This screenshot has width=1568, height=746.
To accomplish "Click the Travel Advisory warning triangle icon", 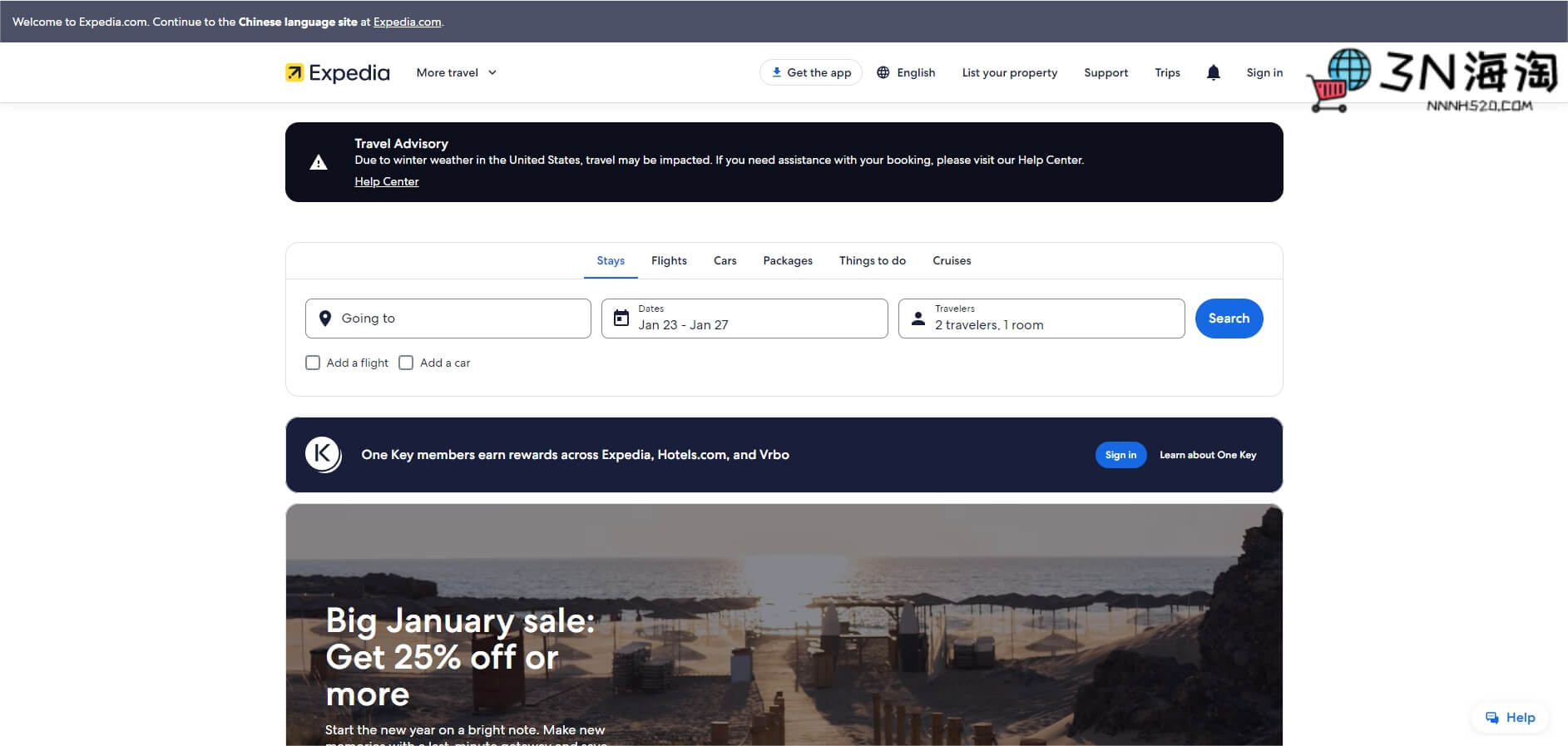I will pyautogui.click(x=319, y=162).
